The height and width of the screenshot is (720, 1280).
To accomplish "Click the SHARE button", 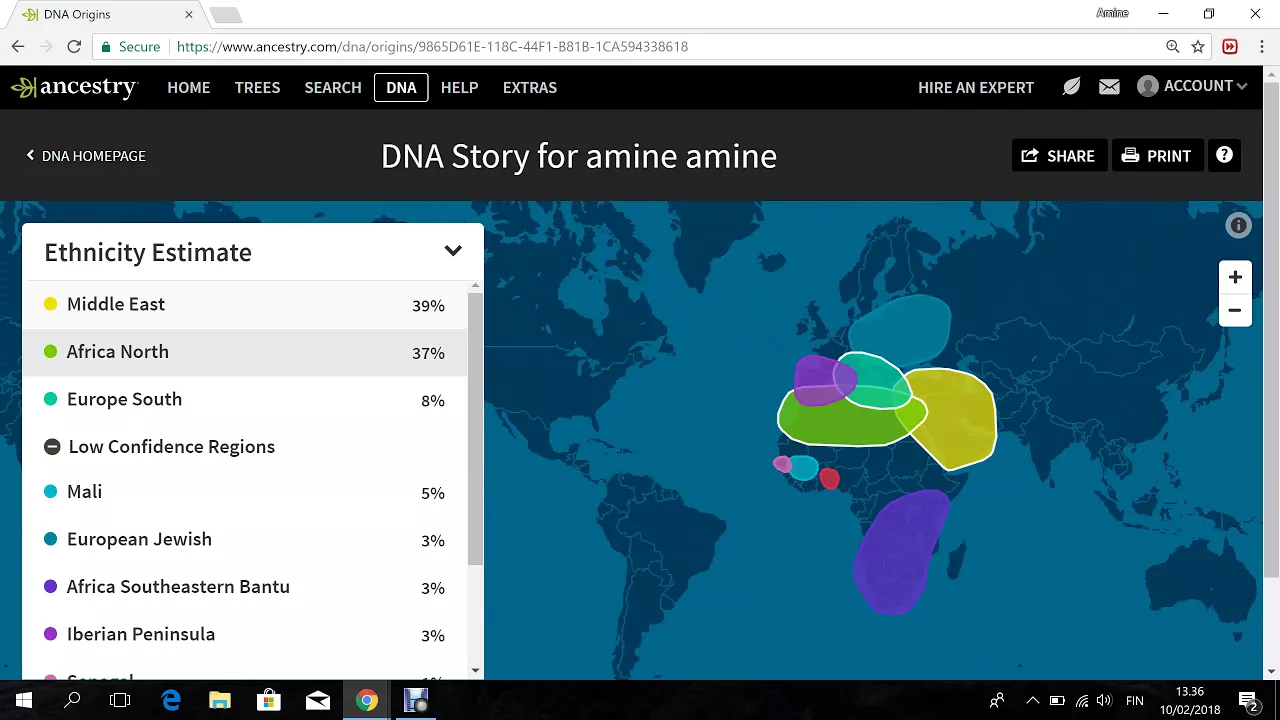I will (x=1058, y=155).
